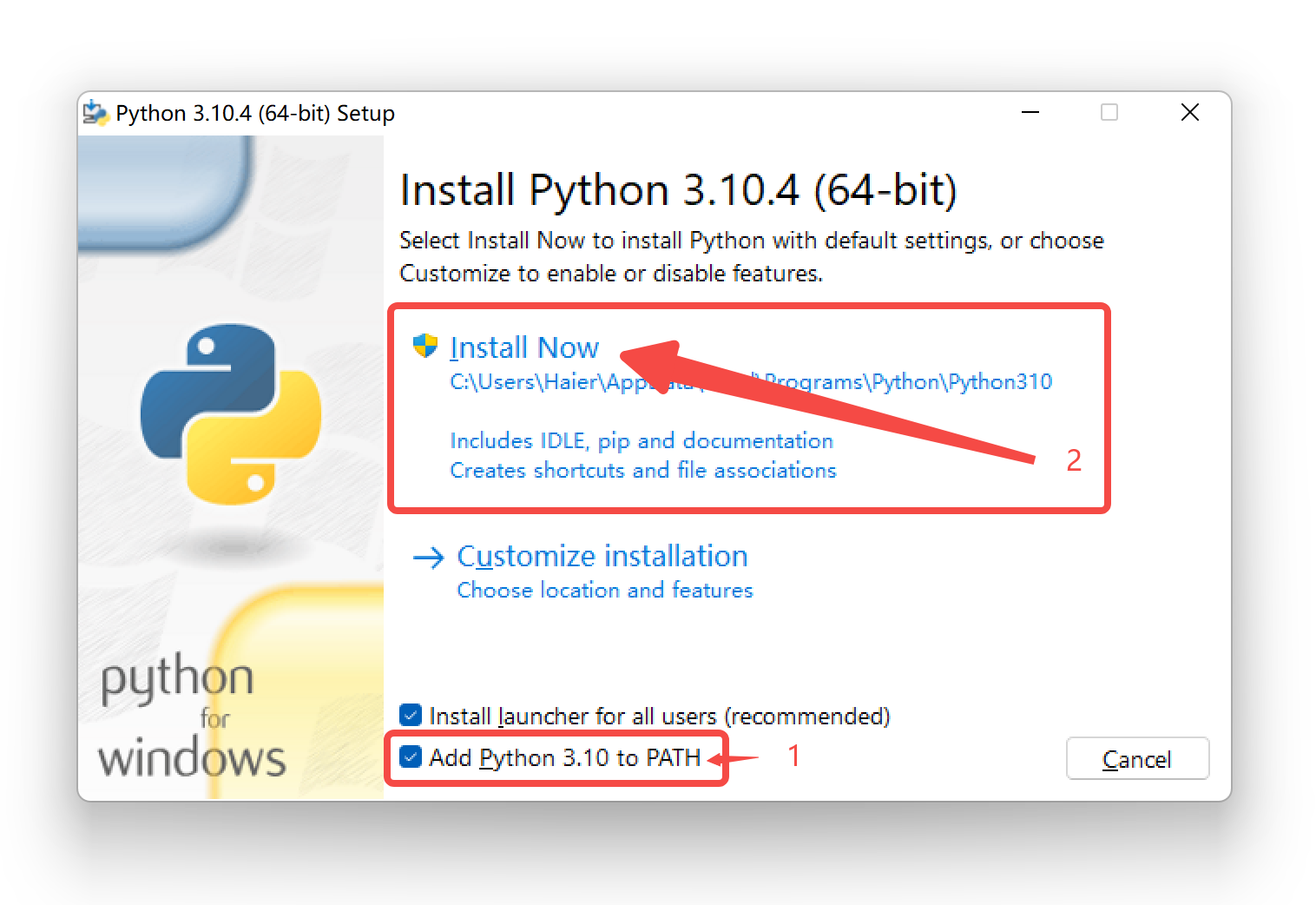
Task: Click the greyed-out maximize window icon
Action: point(1109,113)
